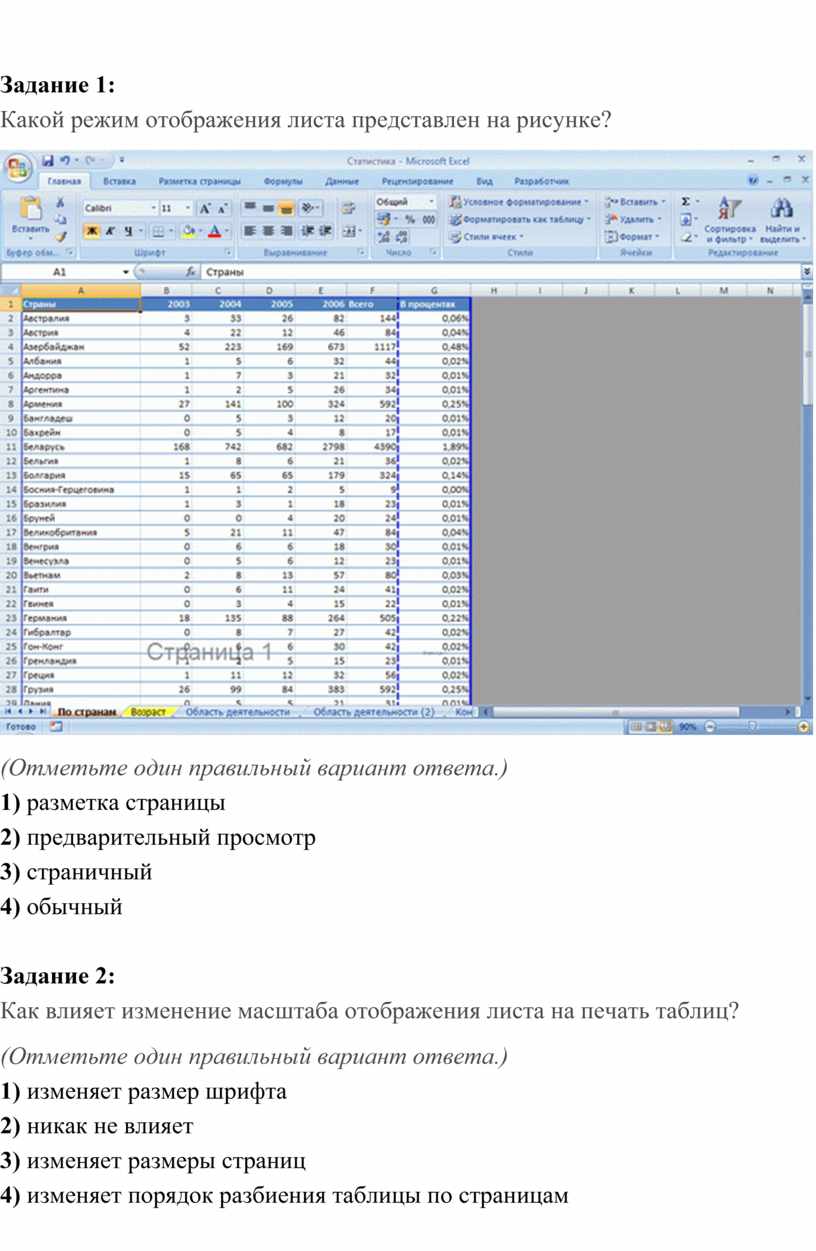The height and width of the screenshot is (1251, 816).
Task: Click the vertical scrollbar of the sheet
Action: [x=808, y=350]
